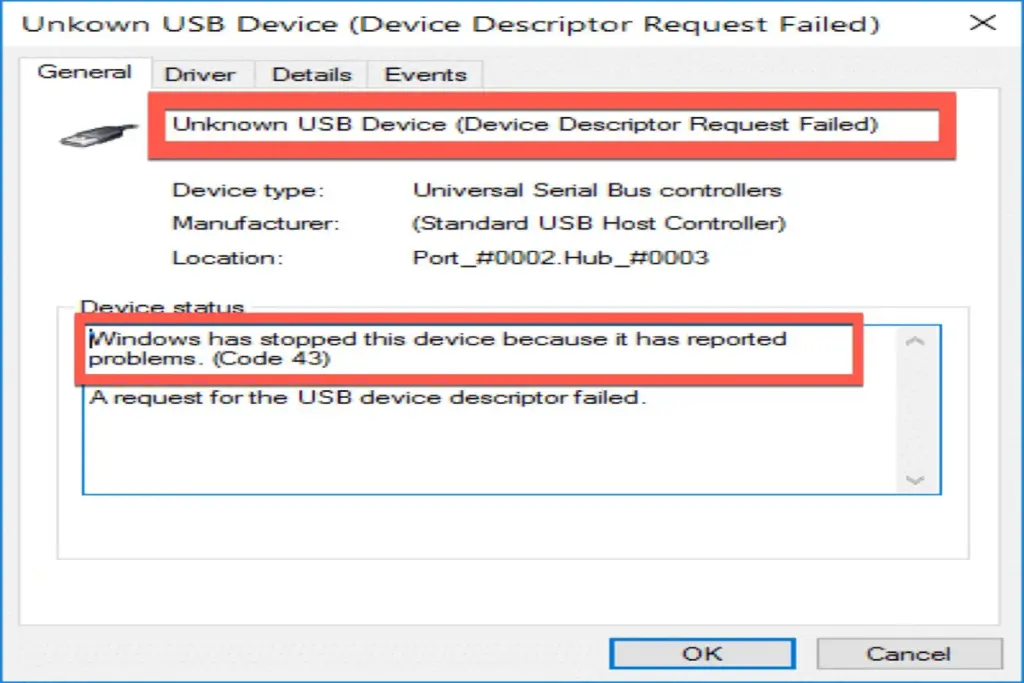
Task: Open the Events tab
Action: [x=423, y=74]
